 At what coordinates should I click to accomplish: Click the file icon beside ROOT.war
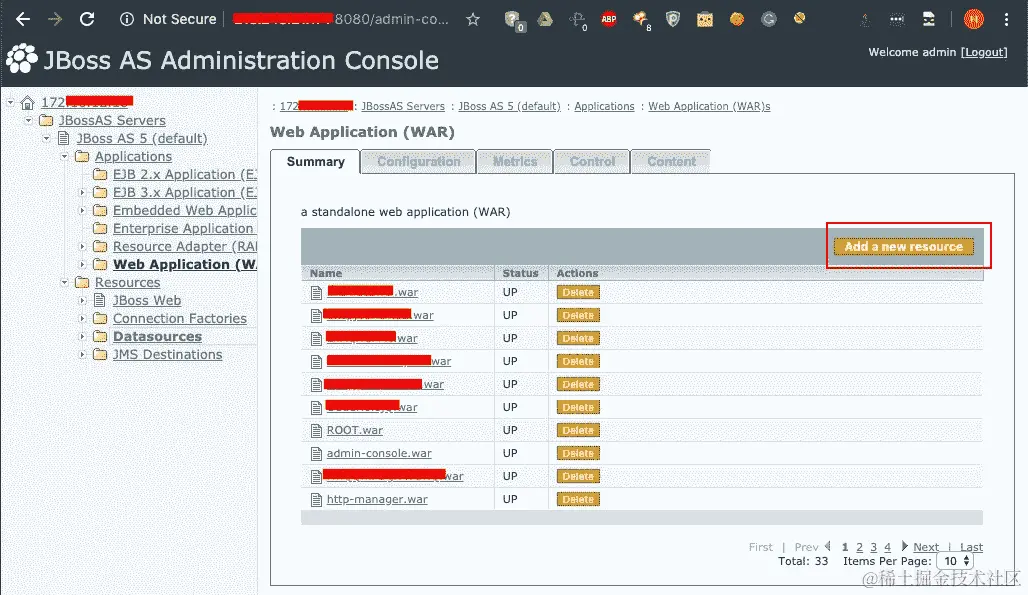[x=317, y=431]
